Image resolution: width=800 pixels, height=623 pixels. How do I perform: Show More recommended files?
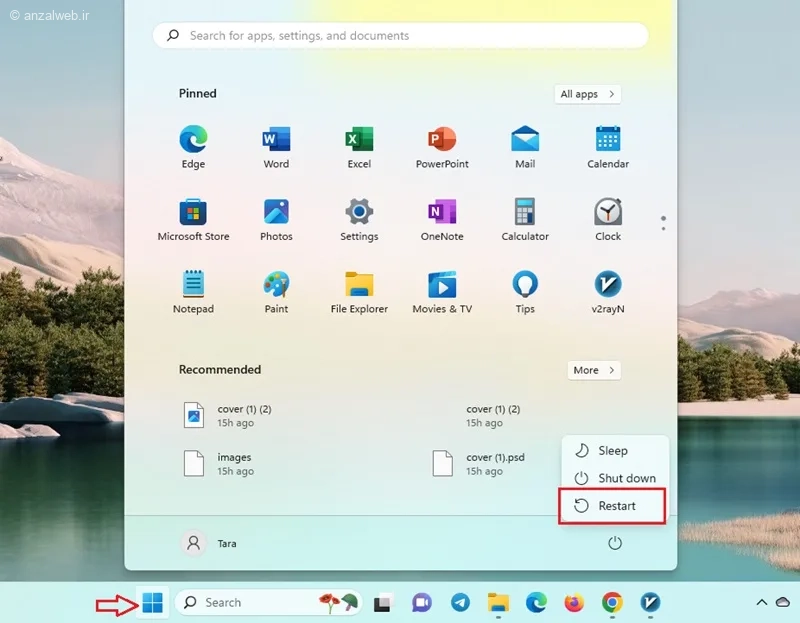[x=593, y=370]
